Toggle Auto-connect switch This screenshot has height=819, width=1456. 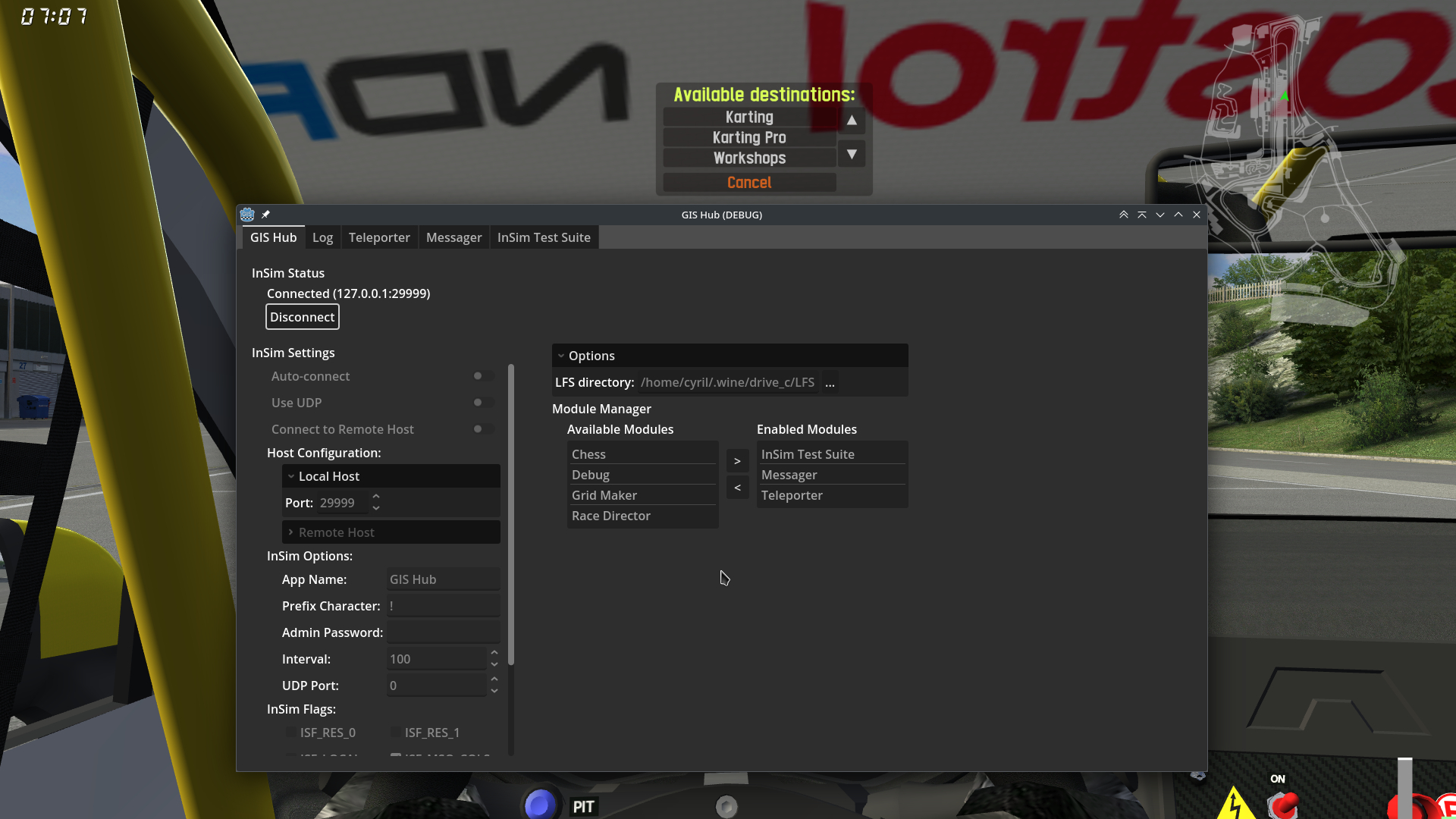click(x=482, y=376)
